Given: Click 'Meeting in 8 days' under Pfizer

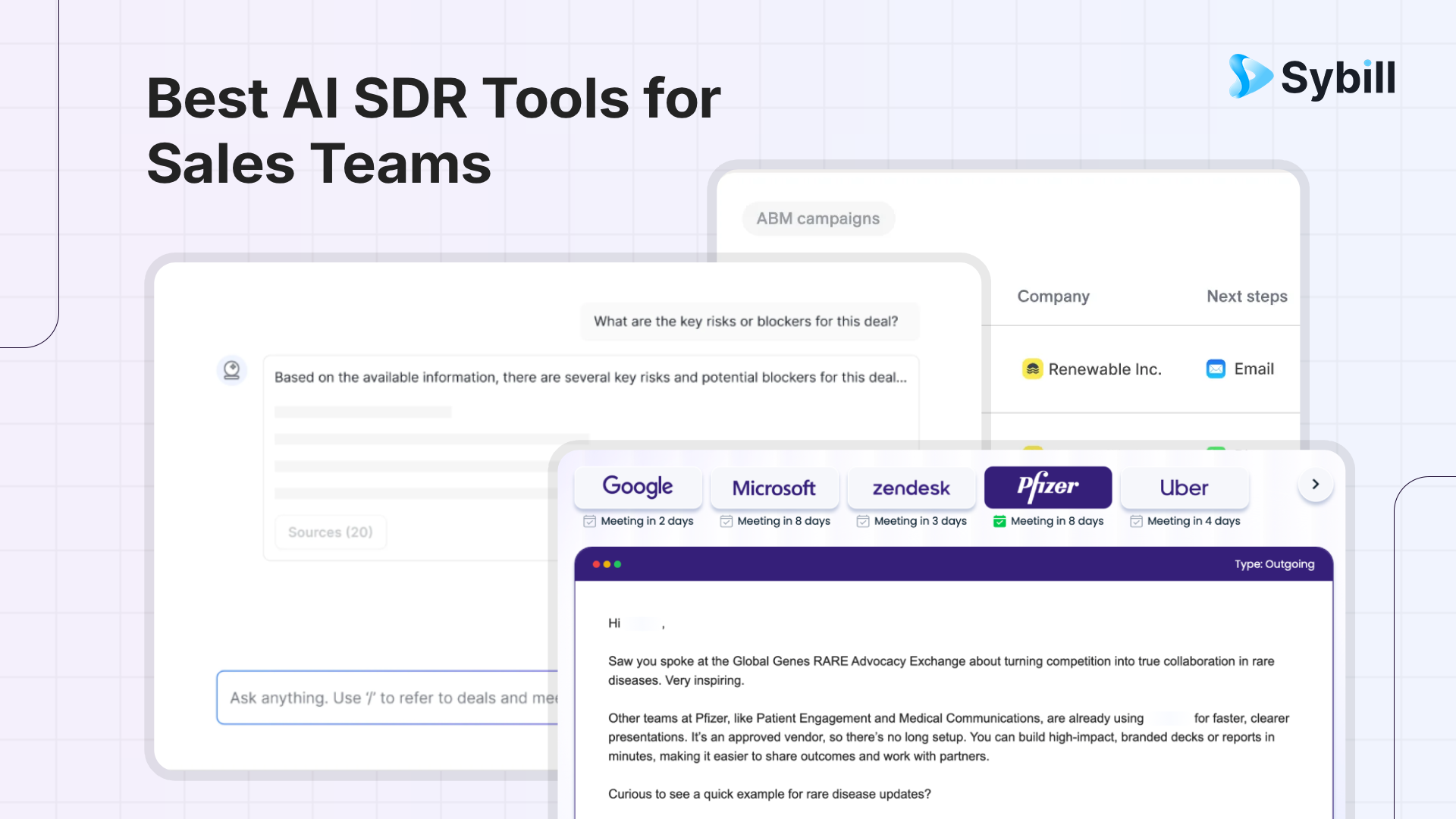Looking at the screenshot, I should (1057, 521).
